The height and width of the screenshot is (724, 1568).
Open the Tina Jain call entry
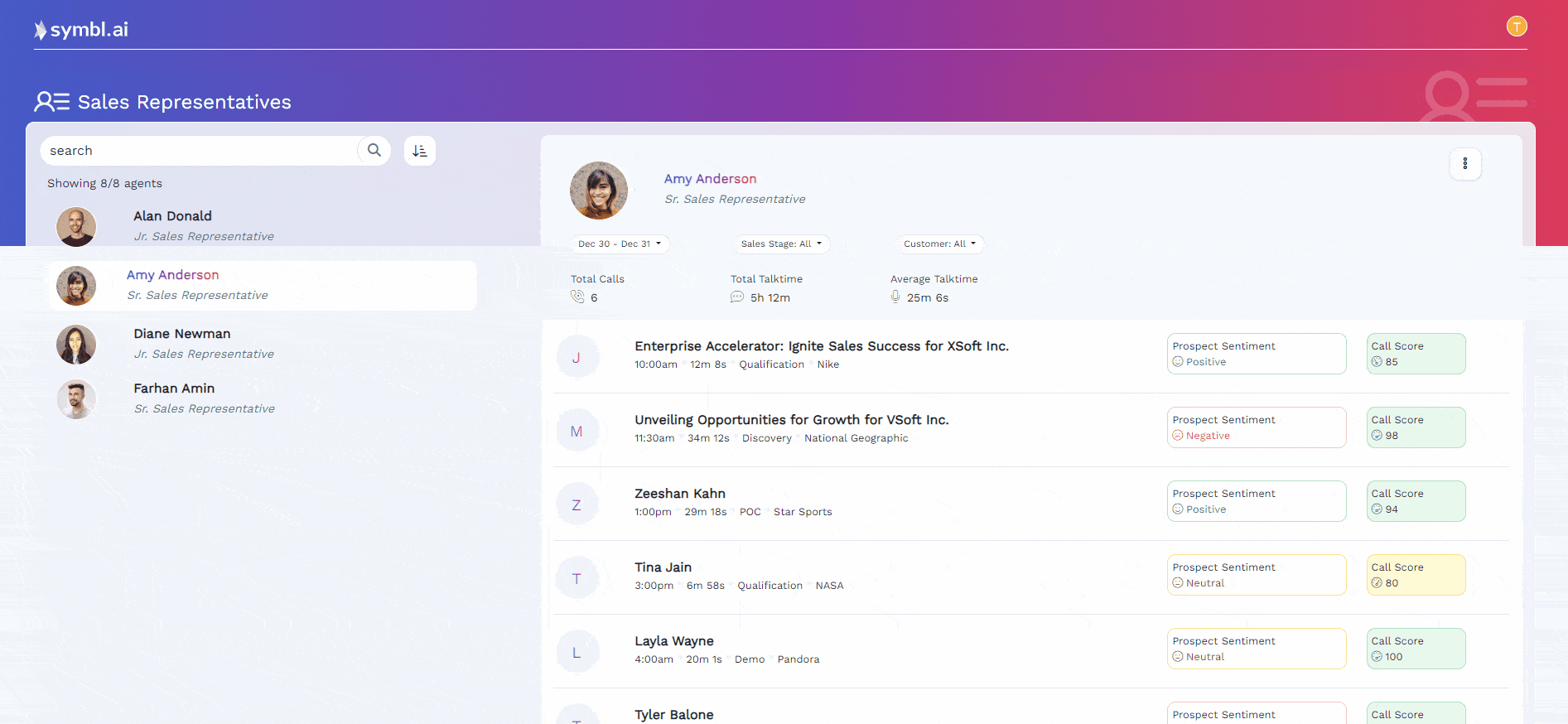pyautogui.click(x=663, y=567)
